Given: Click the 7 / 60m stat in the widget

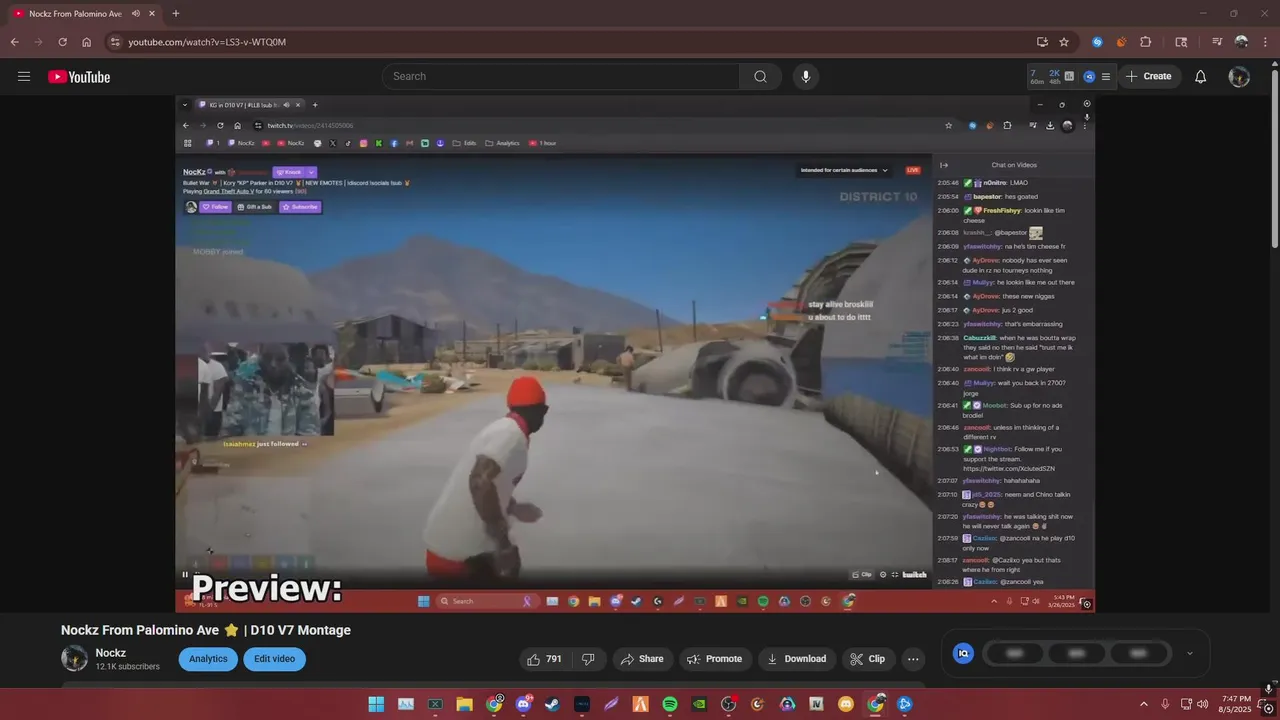Looking at the screenshot, I should click(1037, 76).
